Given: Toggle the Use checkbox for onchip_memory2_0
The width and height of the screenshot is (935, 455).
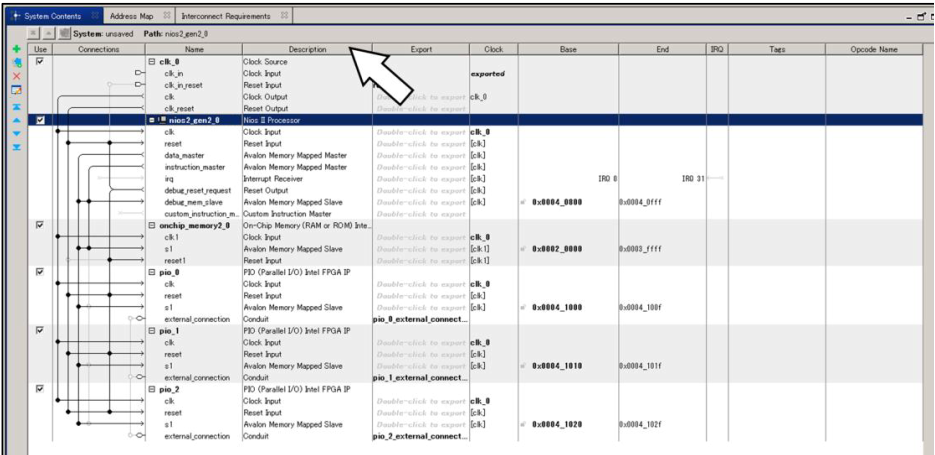Looking at the screenshot, I should (x=40, y=226).
